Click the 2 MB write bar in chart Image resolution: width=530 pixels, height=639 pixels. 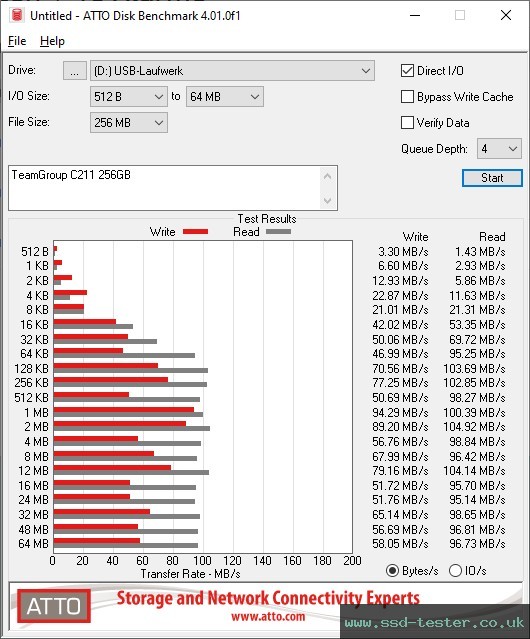pos(119,424)
